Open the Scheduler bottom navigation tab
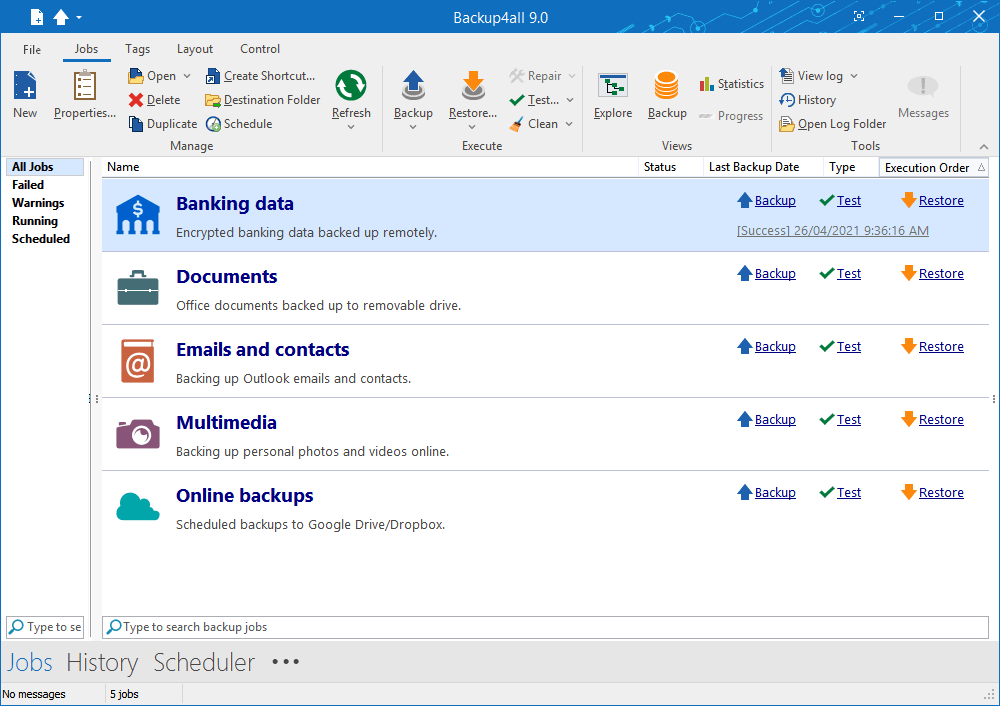Image resolution: width=1000 pixels, height=706 pixels. point(204,663)
